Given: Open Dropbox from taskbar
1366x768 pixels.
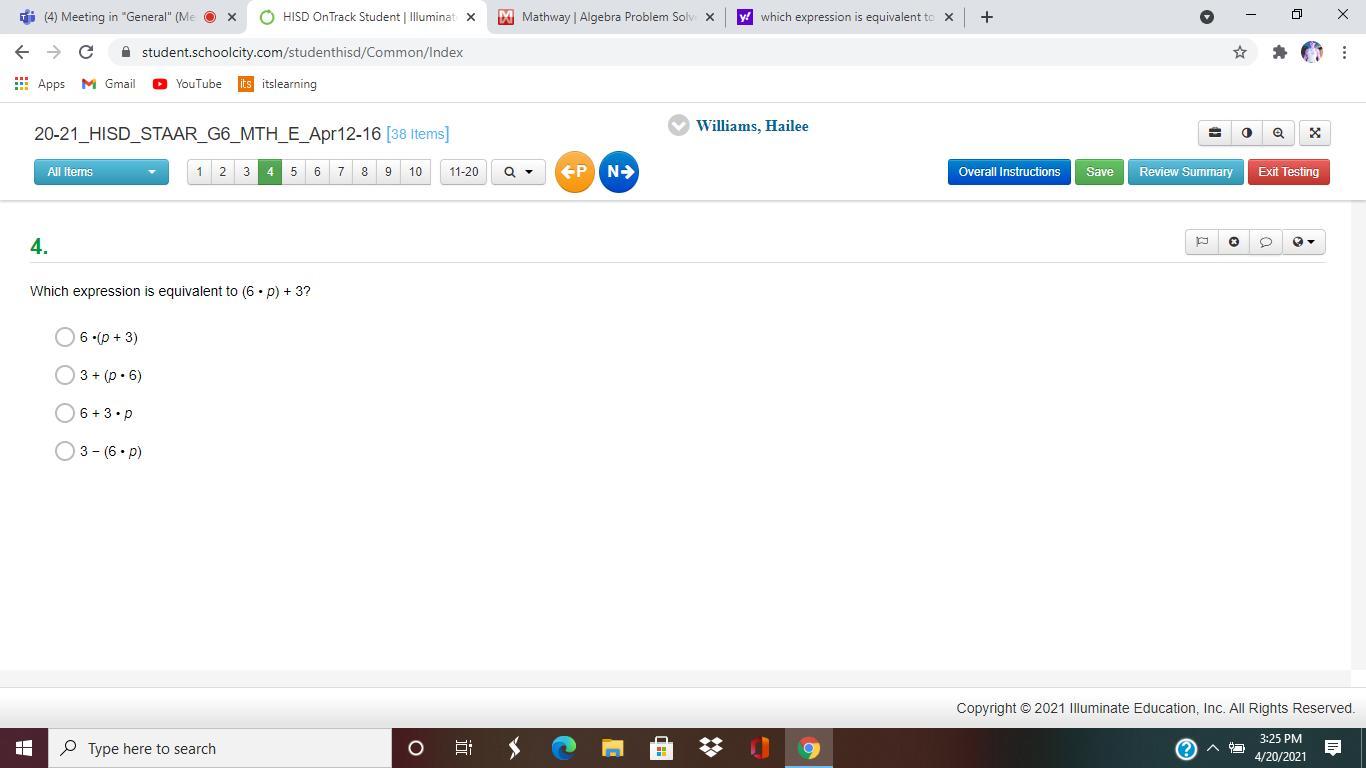Looking at the screenshot, I should point(710,748).
